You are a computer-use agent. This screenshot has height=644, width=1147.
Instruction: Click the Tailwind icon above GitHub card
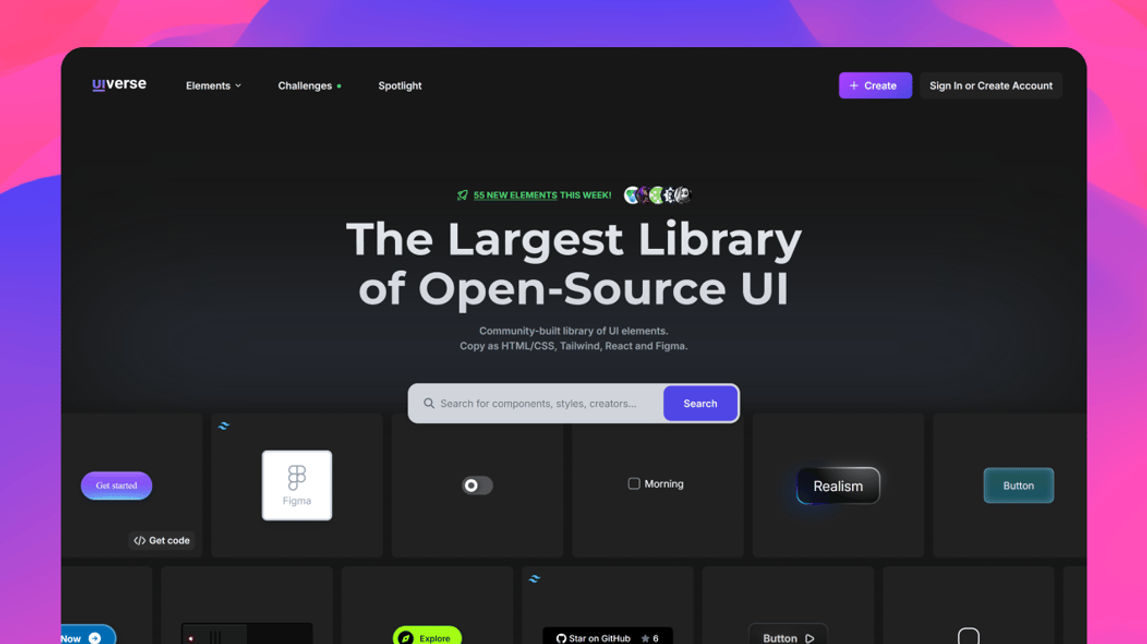tap(535, 579)
